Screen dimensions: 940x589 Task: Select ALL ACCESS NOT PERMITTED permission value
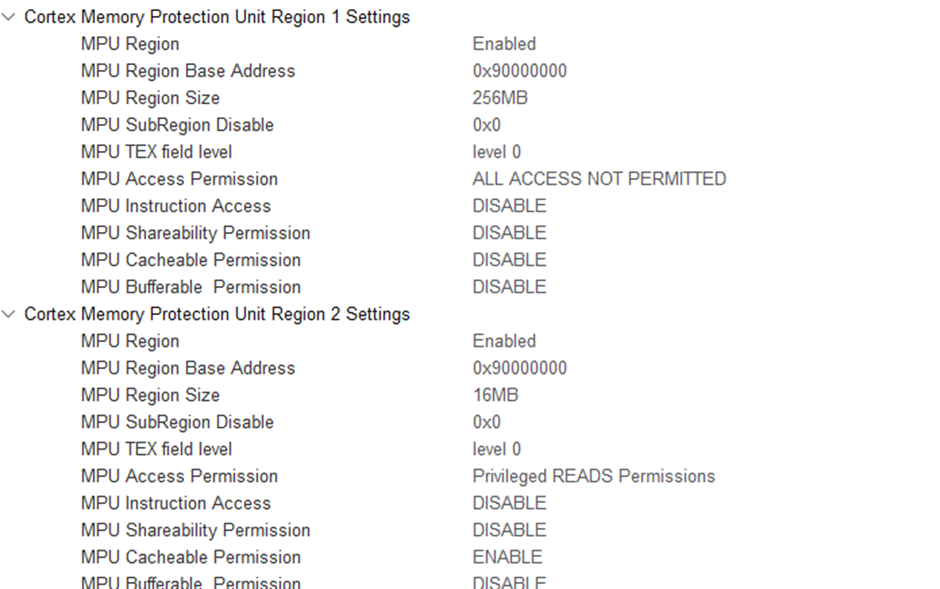(x=599, y=179)
